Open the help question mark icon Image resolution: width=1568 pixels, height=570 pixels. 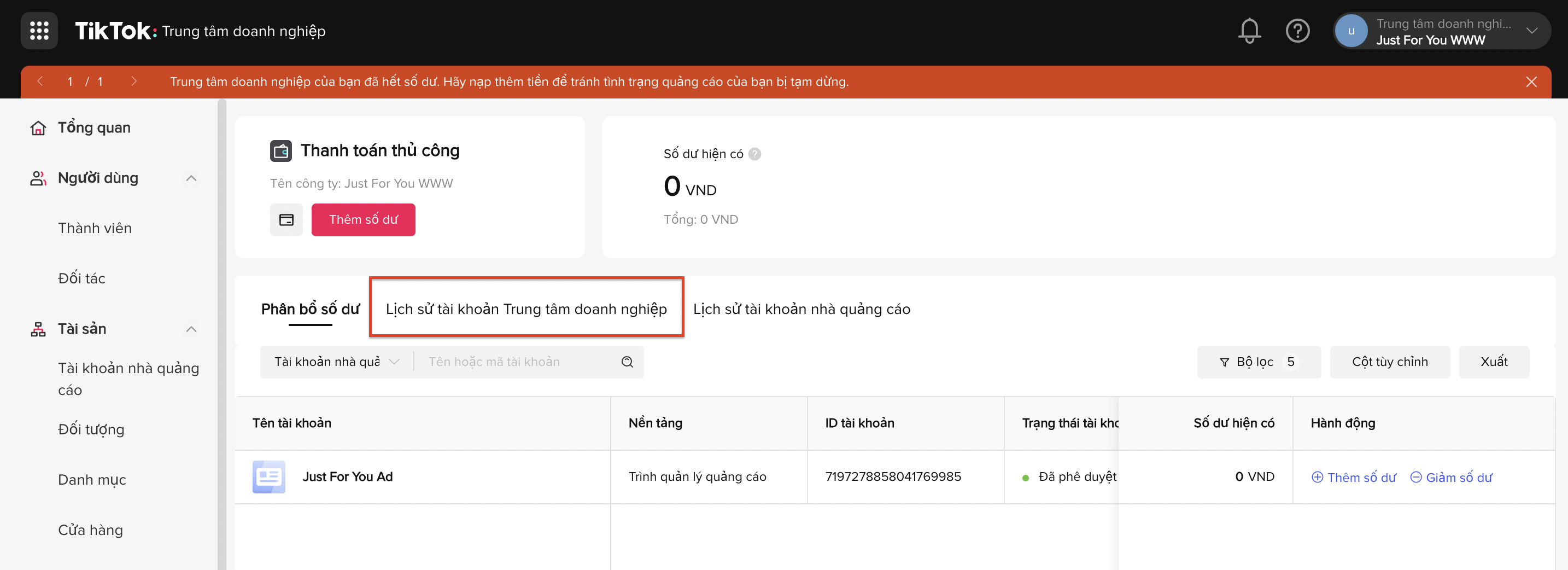click(x=1297, y=31)
